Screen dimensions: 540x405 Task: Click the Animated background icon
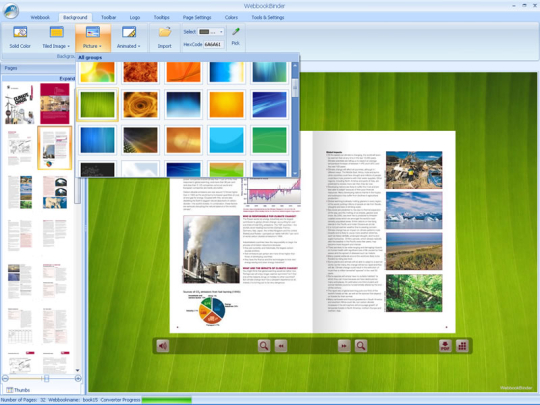(x=129, y=32)
